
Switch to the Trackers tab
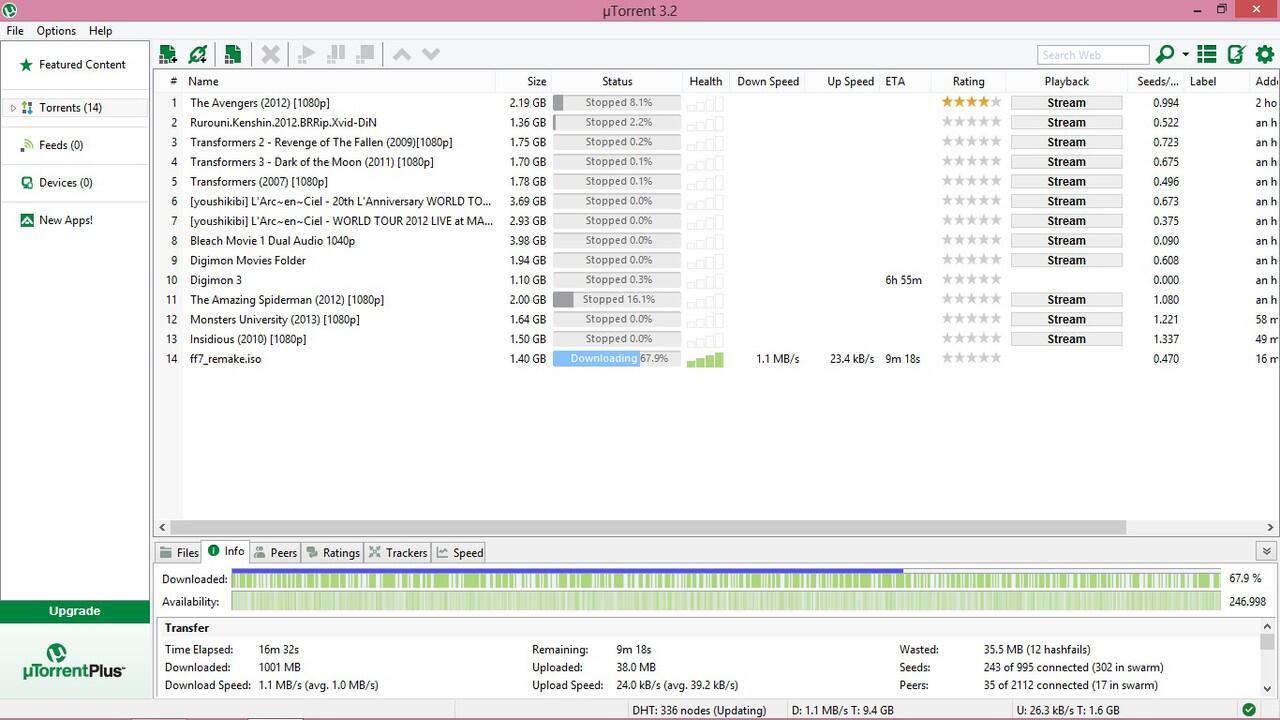[x=398, y=552]
